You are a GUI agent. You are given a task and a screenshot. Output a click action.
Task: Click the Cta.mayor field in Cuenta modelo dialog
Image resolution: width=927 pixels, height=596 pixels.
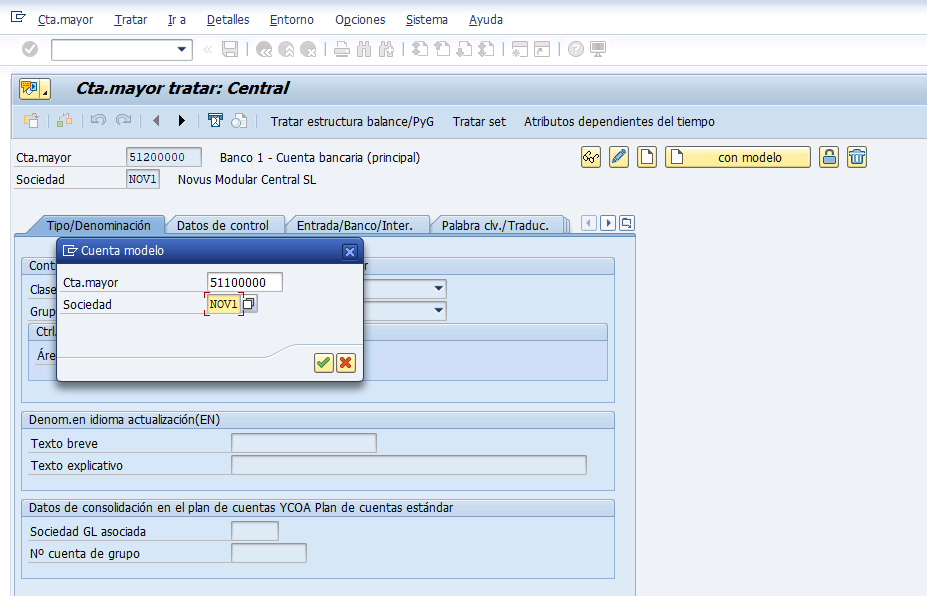pos(245,282)
